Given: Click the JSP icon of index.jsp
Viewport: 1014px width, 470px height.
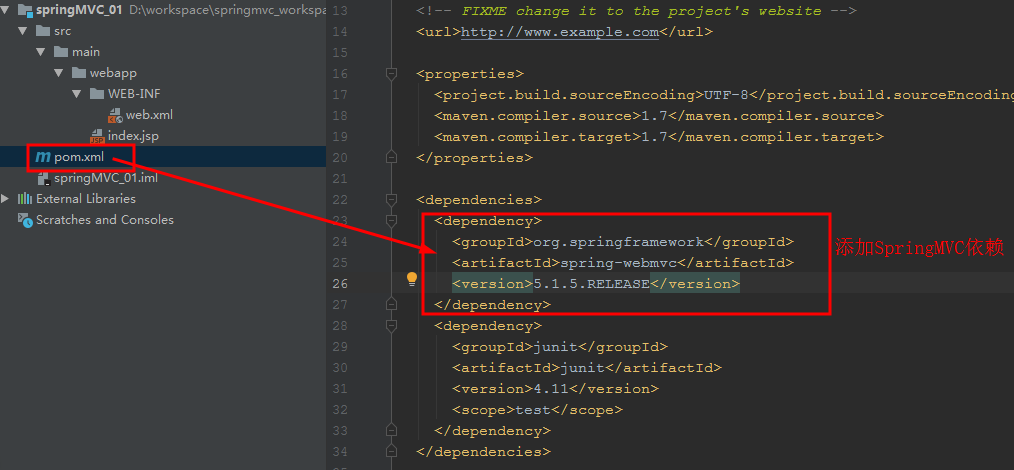Looking at the screenshot, I should click(x=97, y=136).
